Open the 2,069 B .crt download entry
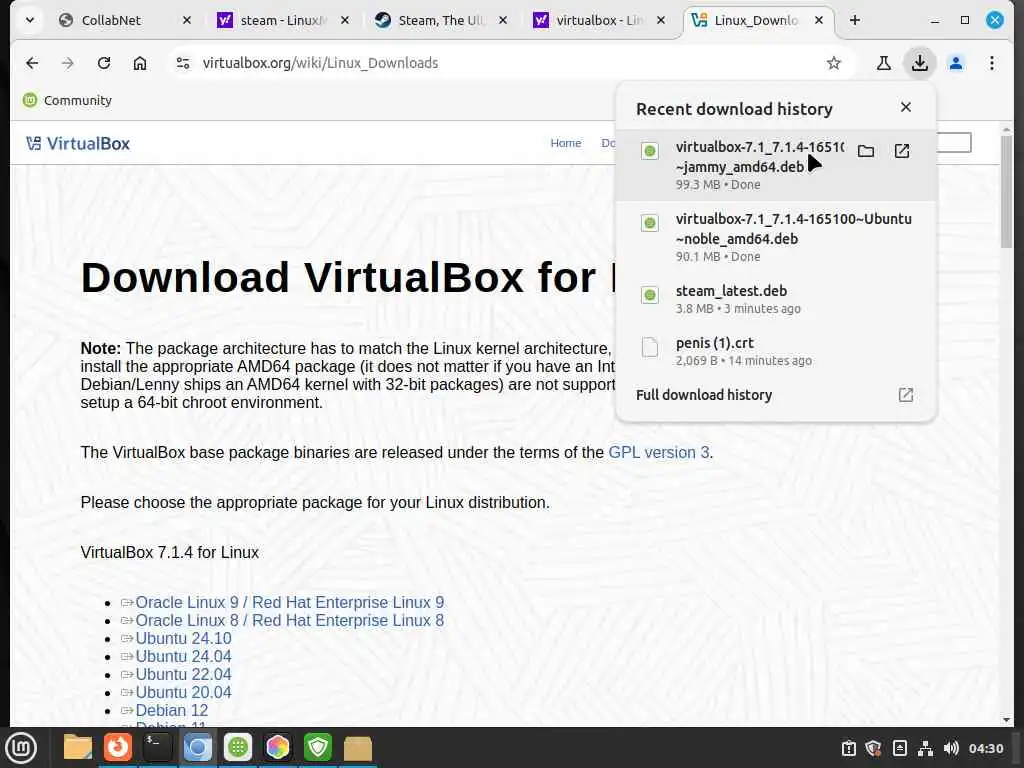Image resolution: width=1024 pixels, height=768 pixels. [x=776, y=351]
